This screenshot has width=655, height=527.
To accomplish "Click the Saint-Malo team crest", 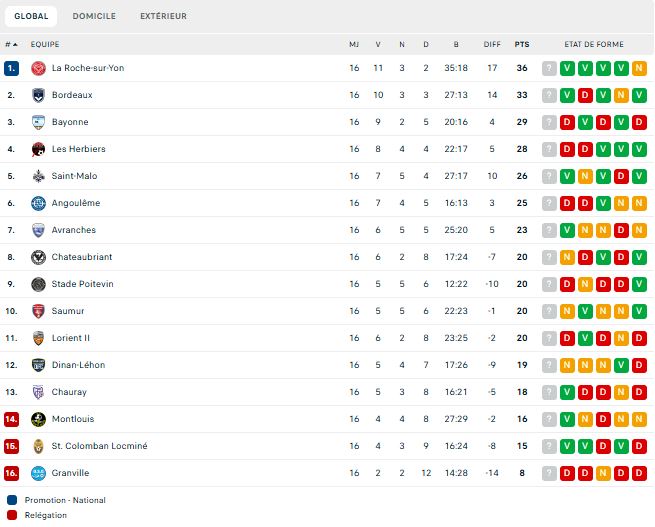I will click(x=38, y=176).
